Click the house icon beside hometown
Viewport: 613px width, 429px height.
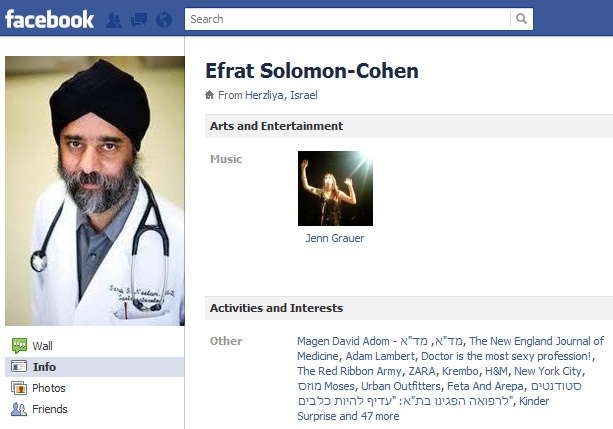(210, 95)
